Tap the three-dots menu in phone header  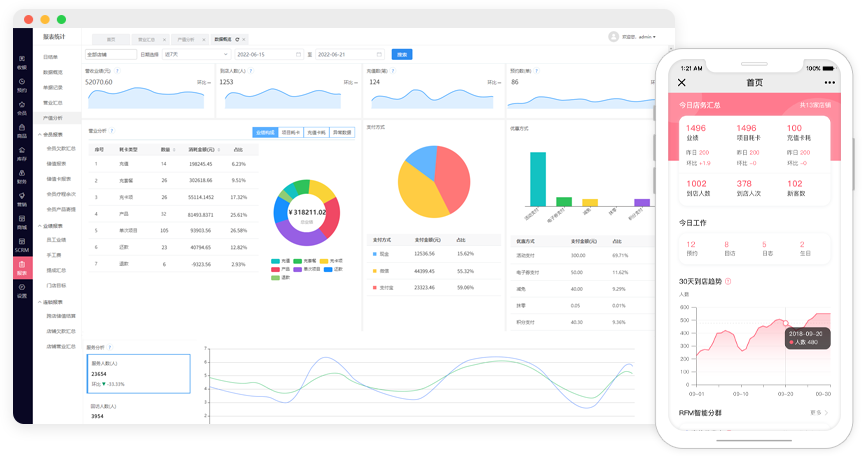point(828,82)
